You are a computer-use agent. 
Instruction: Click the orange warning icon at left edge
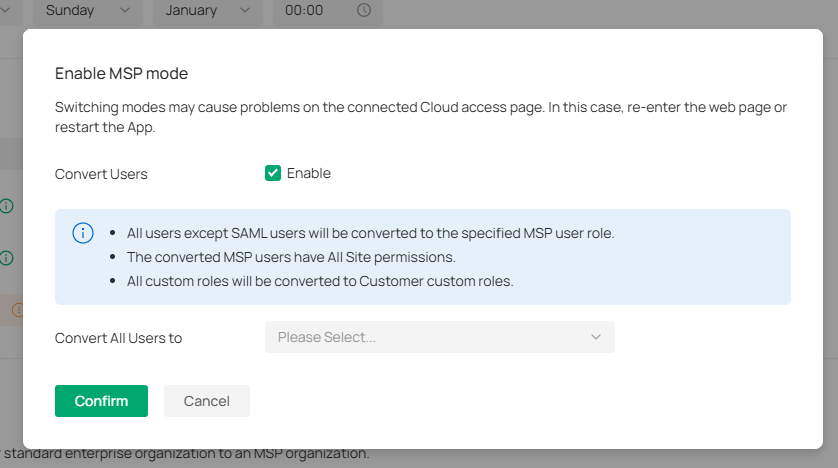17,310
